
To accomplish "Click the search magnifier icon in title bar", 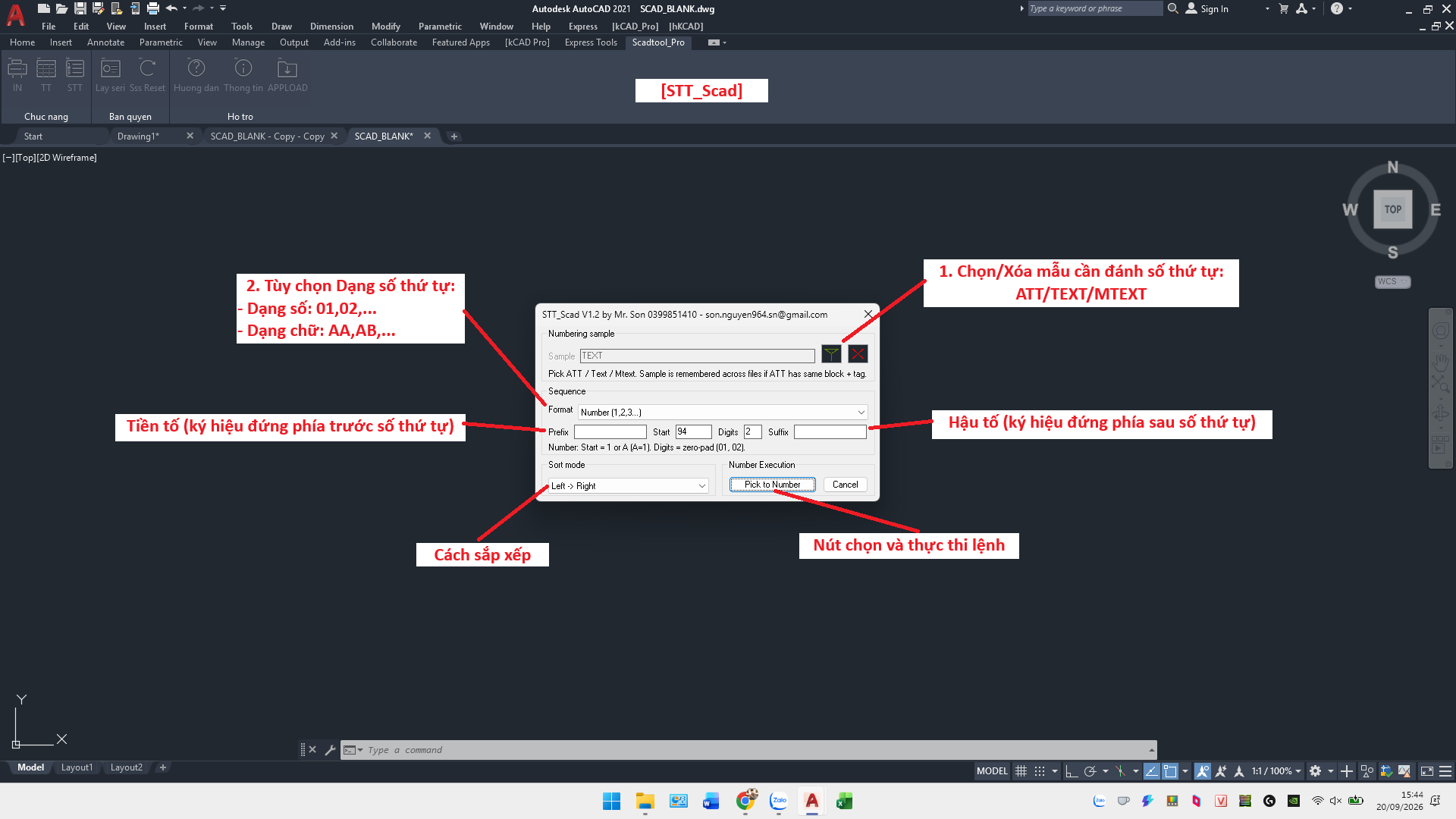I will [x=1173, y=8].
